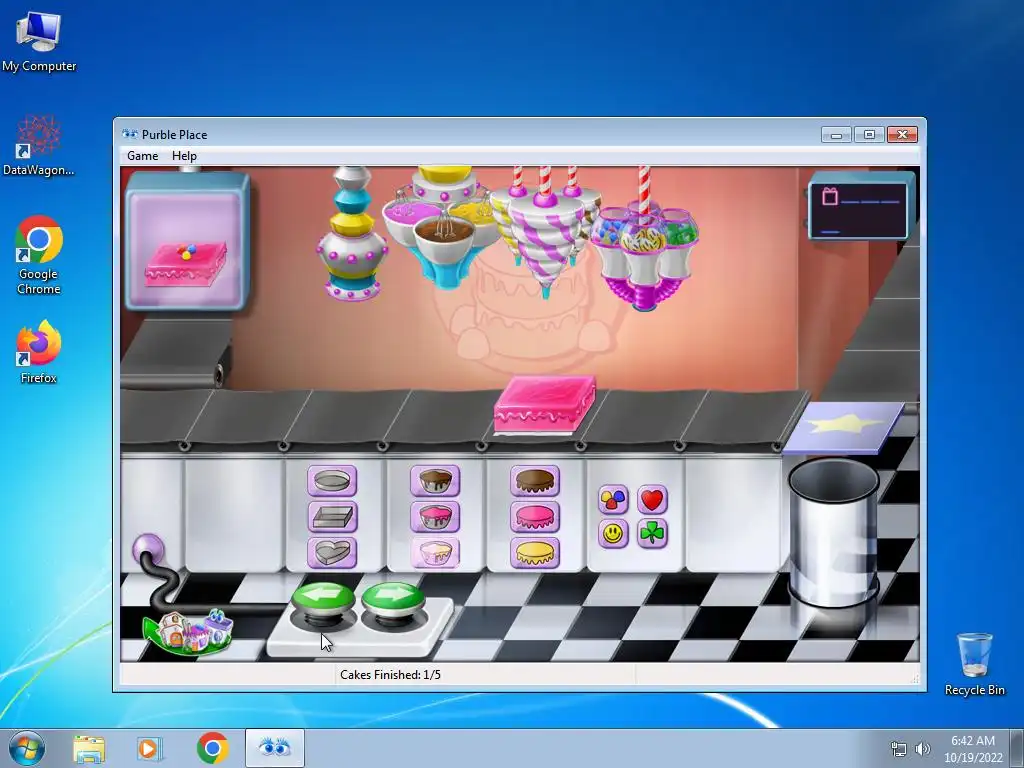Screen dimensions: 1024x768
Task: Select the heart-shaped cake pan button
Action: [332, 553]
